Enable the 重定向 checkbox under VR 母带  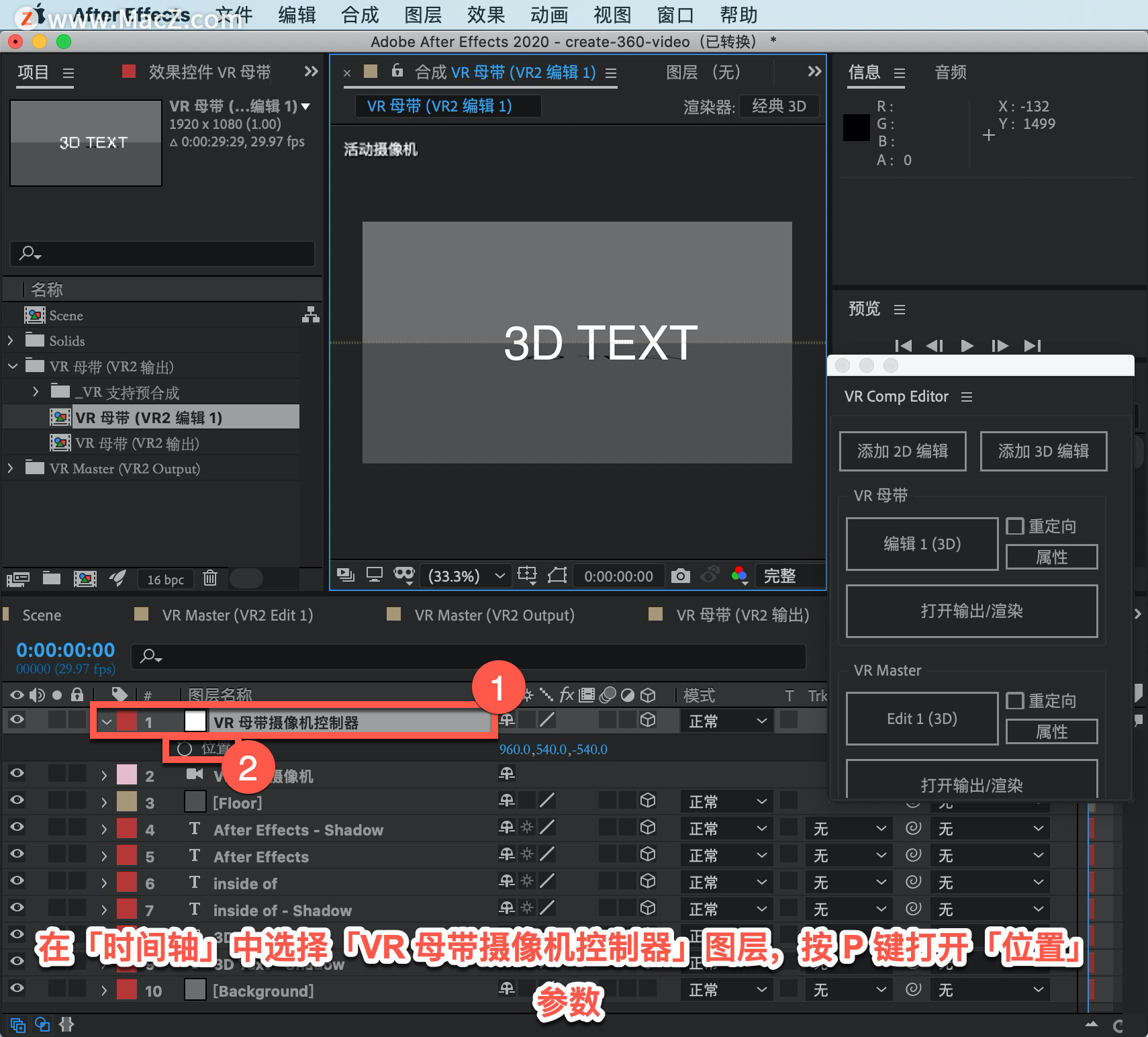tap(1015, 526)
